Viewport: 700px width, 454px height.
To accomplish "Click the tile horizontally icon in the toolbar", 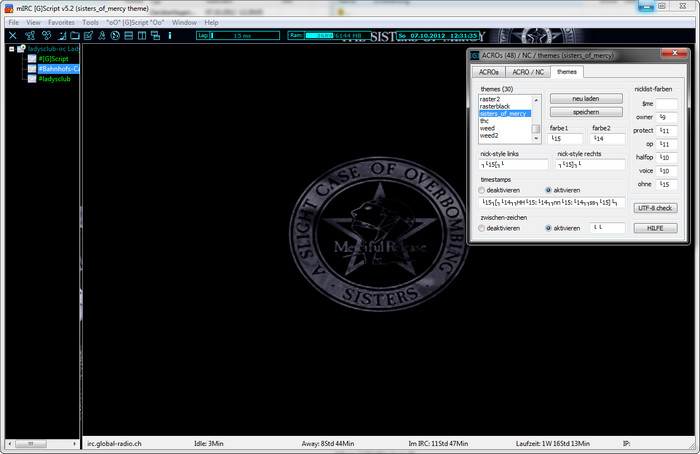I will pyautogui.click(x=129, y=35).
